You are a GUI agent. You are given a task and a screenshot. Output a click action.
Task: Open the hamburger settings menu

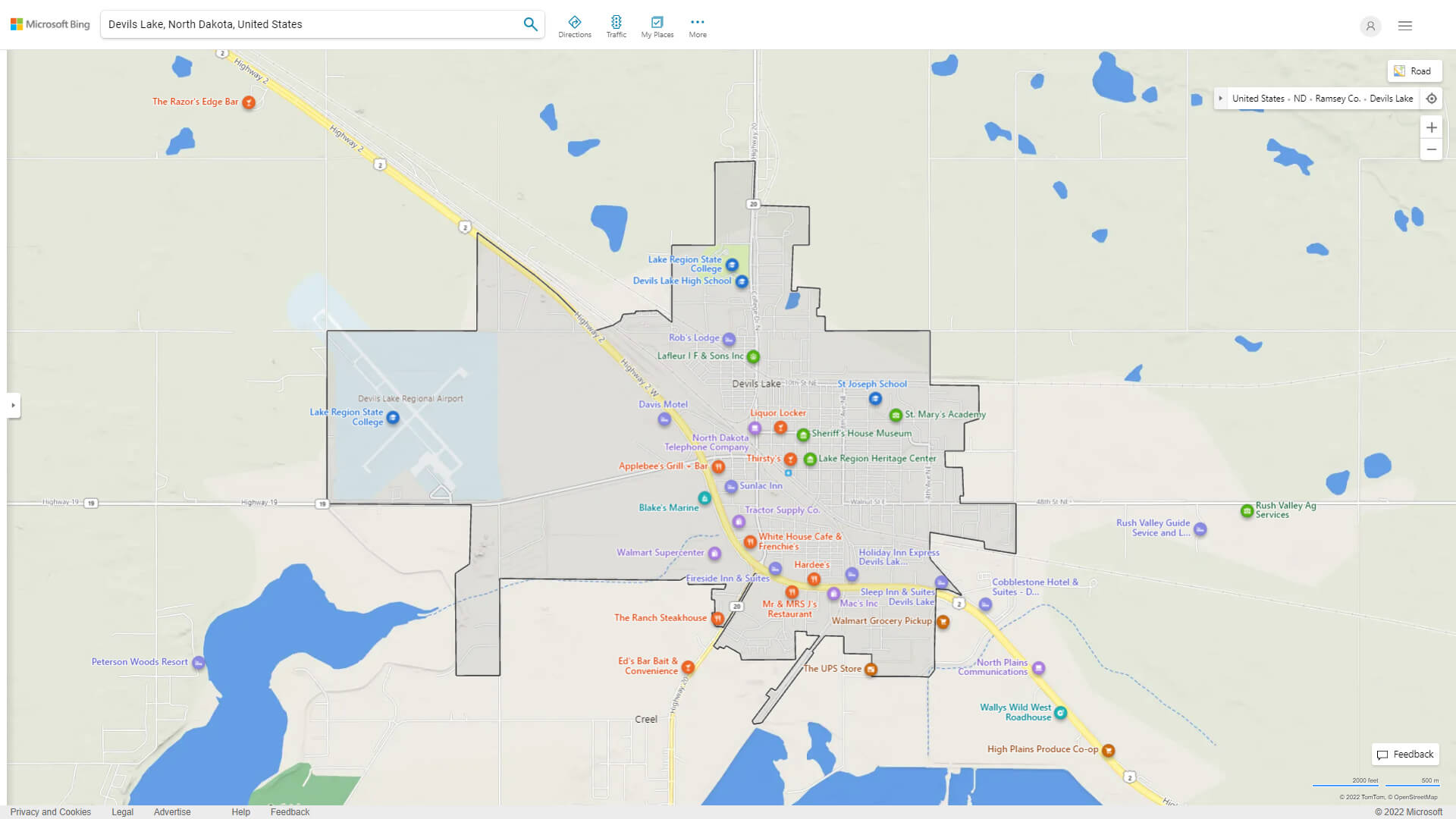point(1405,26)
